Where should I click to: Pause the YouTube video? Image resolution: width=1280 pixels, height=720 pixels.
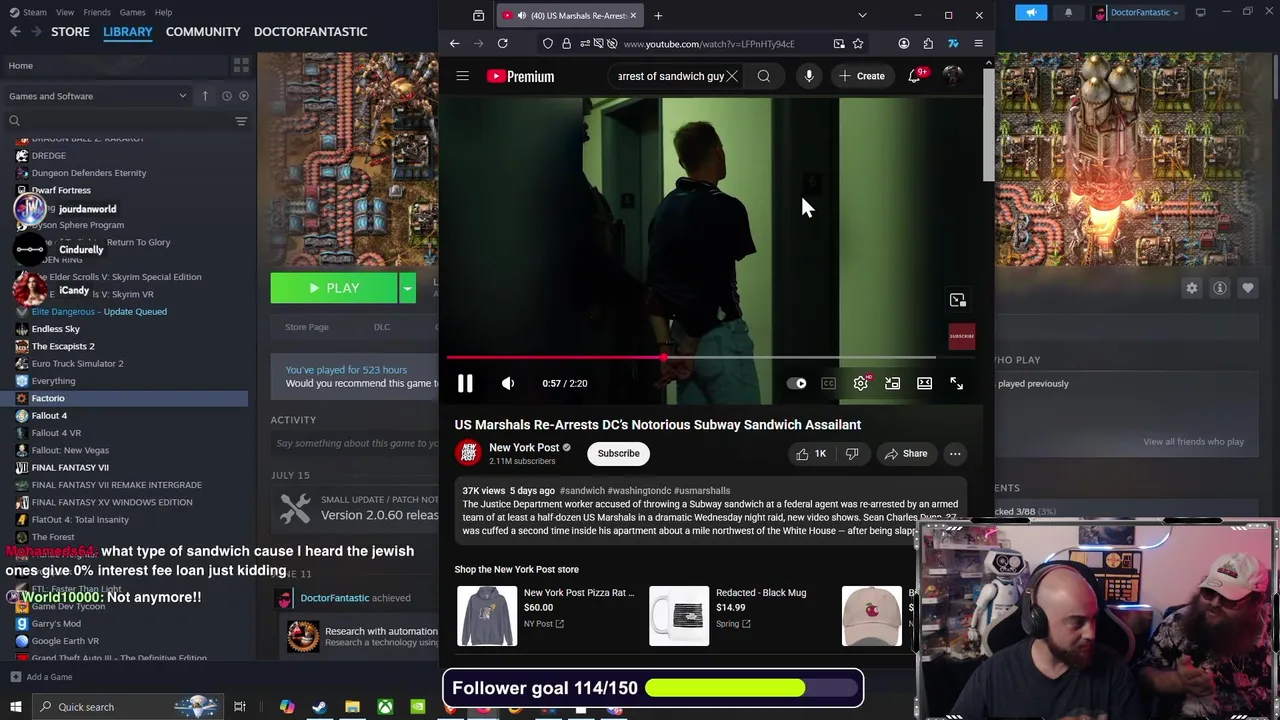tap(465, 383)
